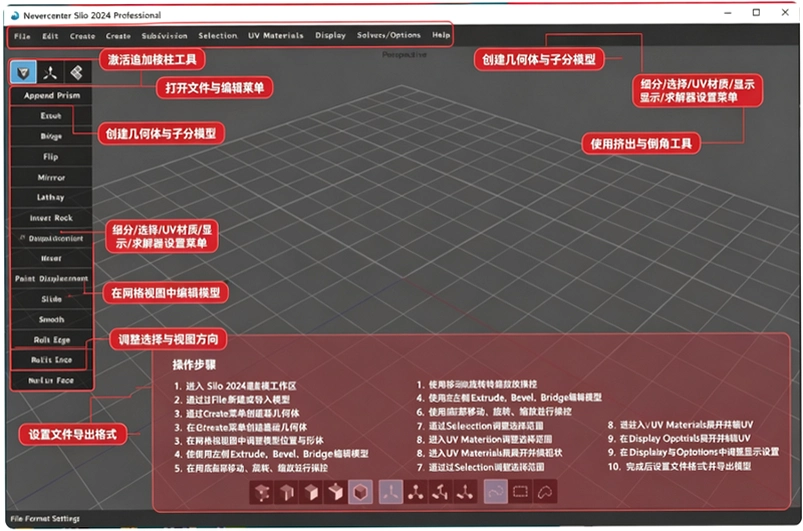Screen dimensions: 803x531
Task: Minimize the Silo window
Action: (x=728, y=13)
